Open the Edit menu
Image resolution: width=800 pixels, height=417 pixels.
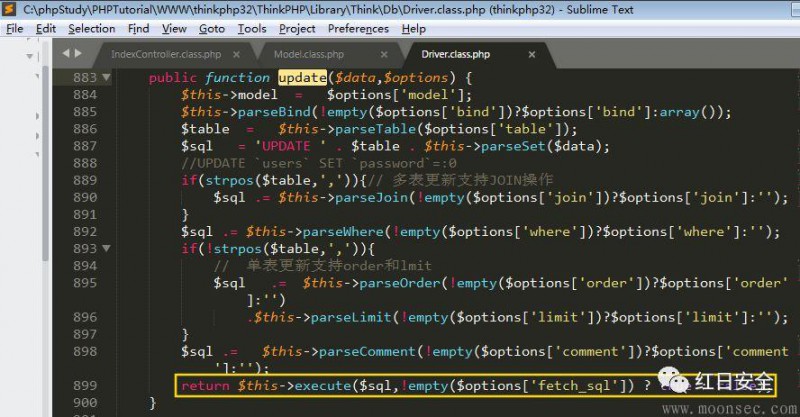45,29
